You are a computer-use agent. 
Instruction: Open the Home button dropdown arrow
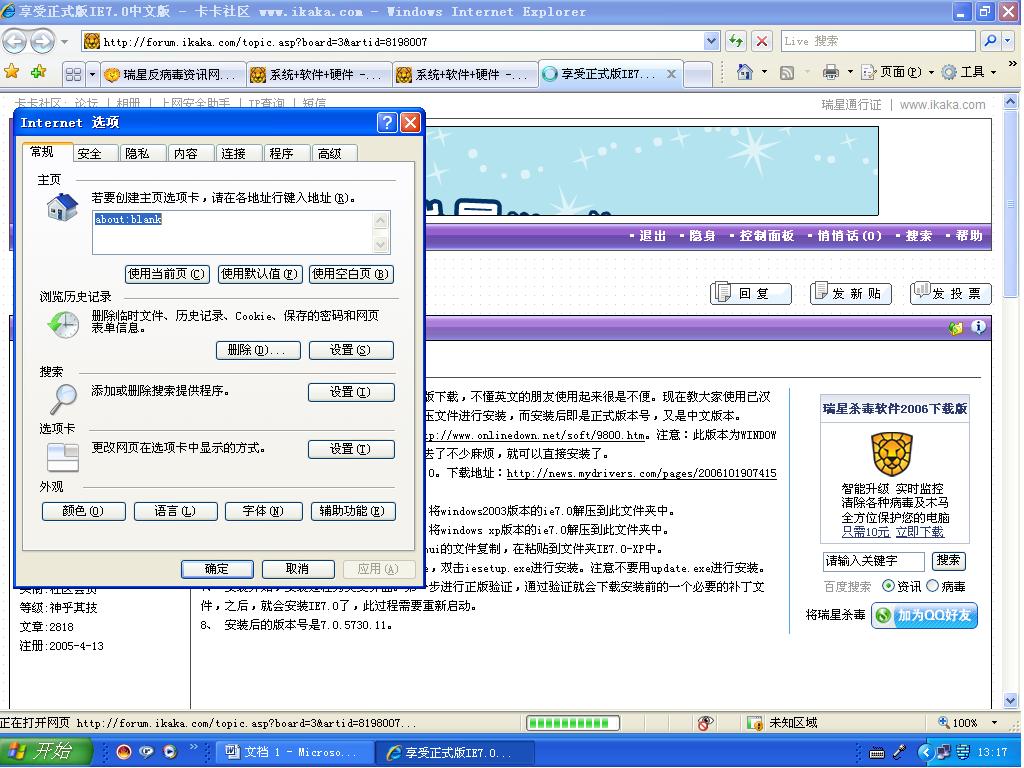pos(764,72)
